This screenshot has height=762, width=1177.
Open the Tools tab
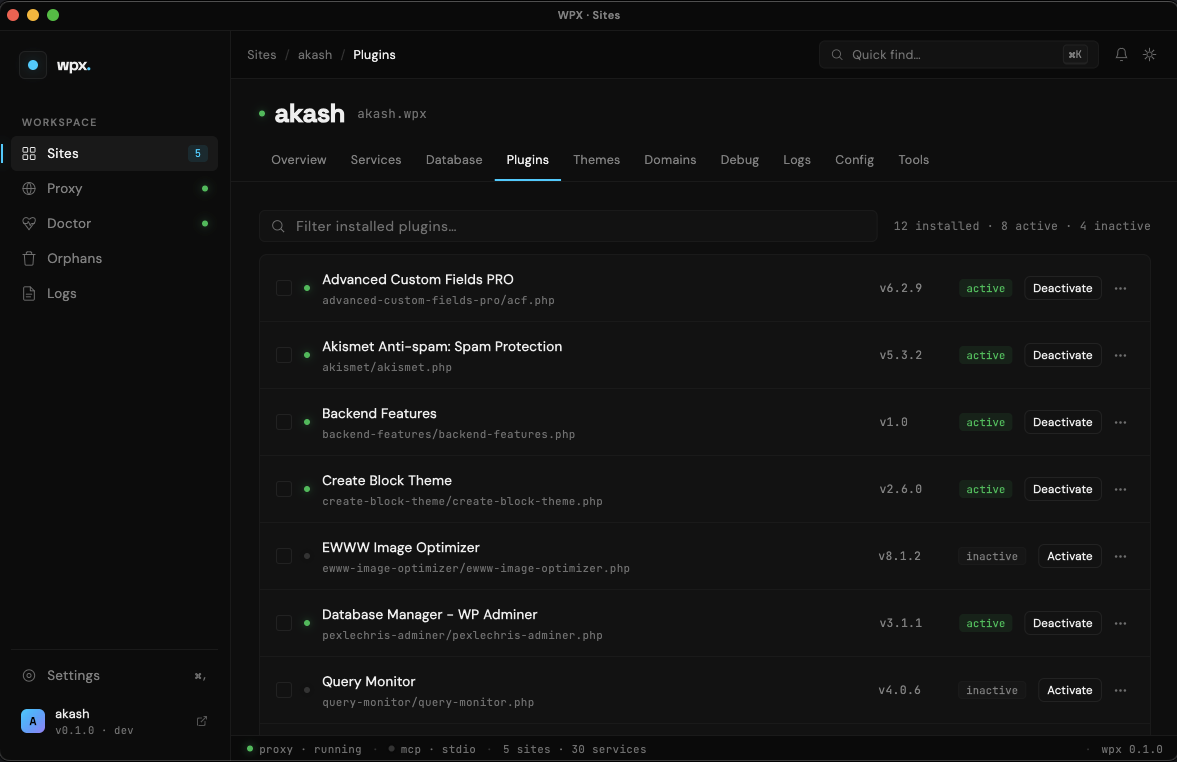[914, 160]
